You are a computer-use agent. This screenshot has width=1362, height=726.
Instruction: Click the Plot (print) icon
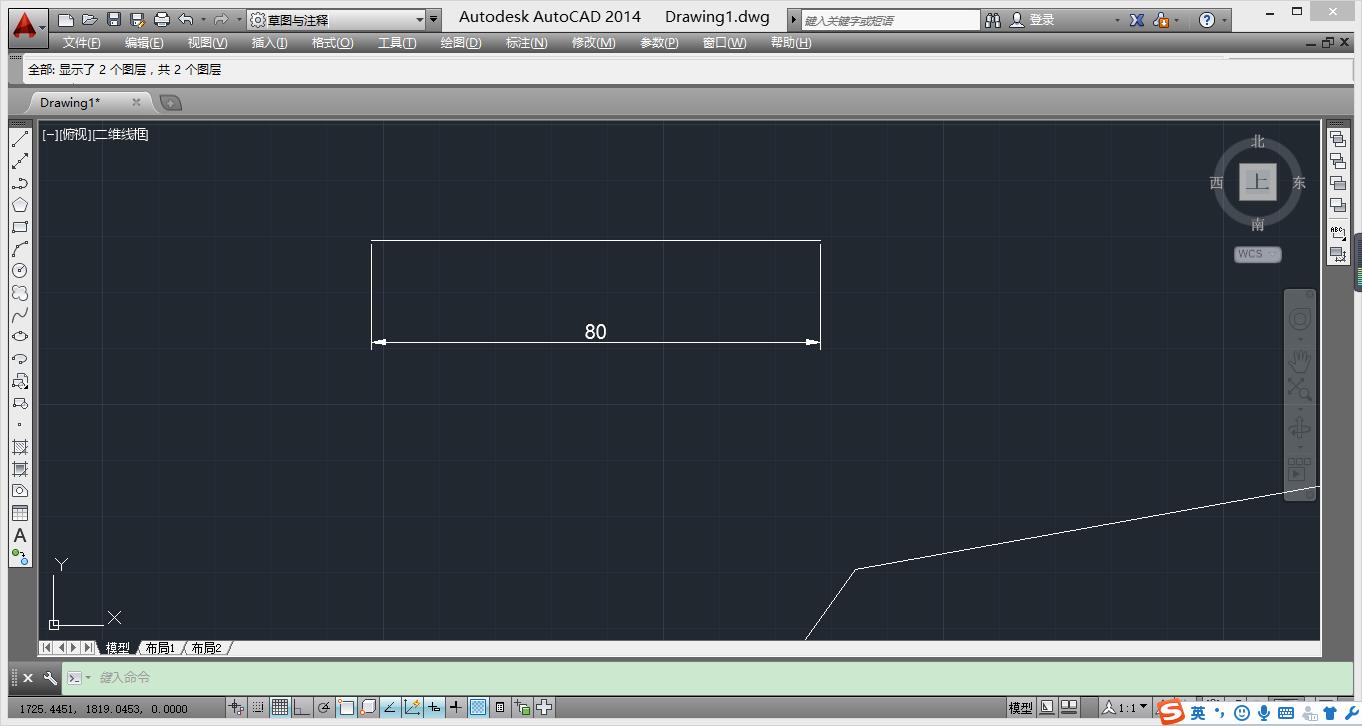162,19
